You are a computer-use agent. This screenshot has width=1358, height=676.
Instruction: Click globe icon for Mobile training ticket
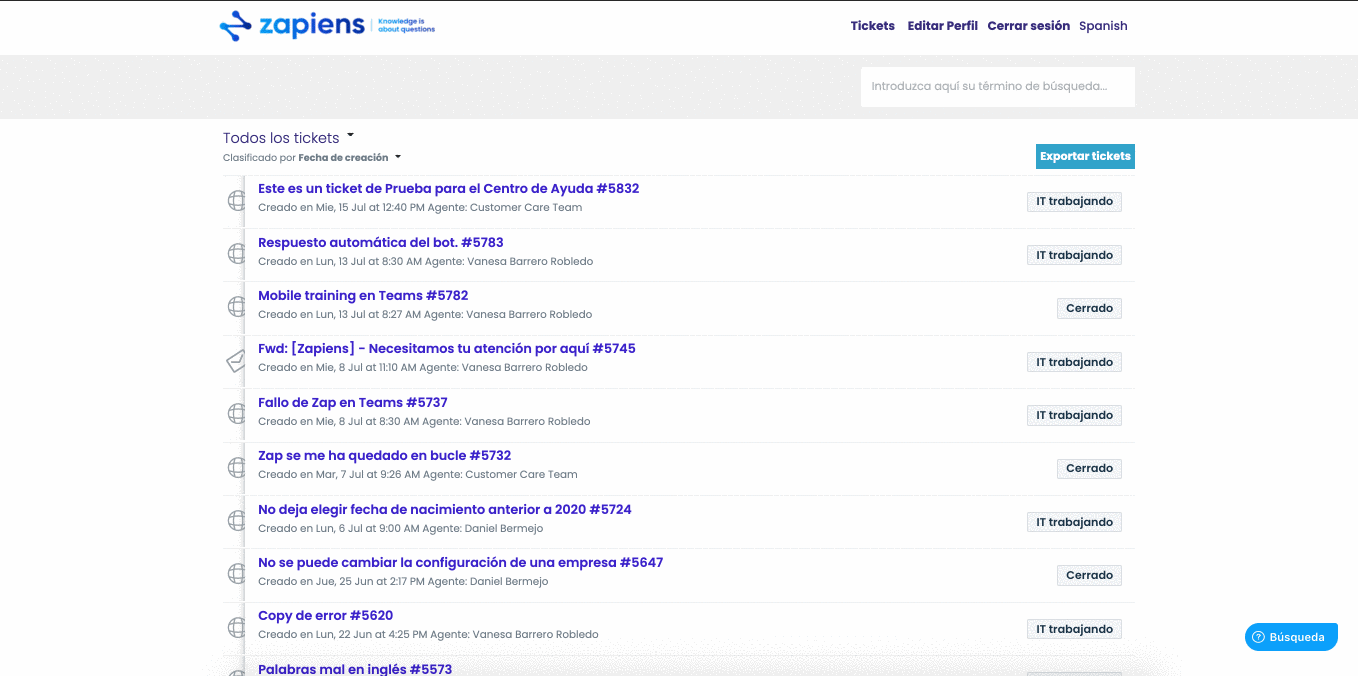[x=237, y=307]
